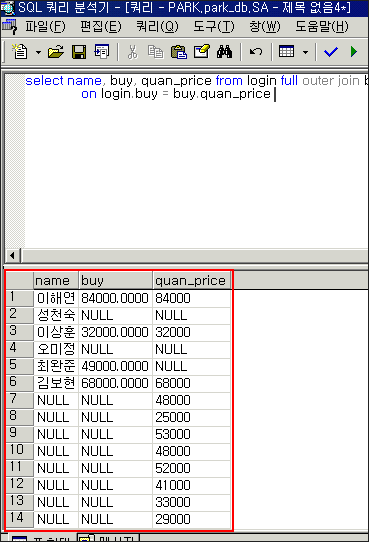Click the quan_price cell 29000
The height and width of the screenshot is (542, 369).
click(x=192, y=519)
